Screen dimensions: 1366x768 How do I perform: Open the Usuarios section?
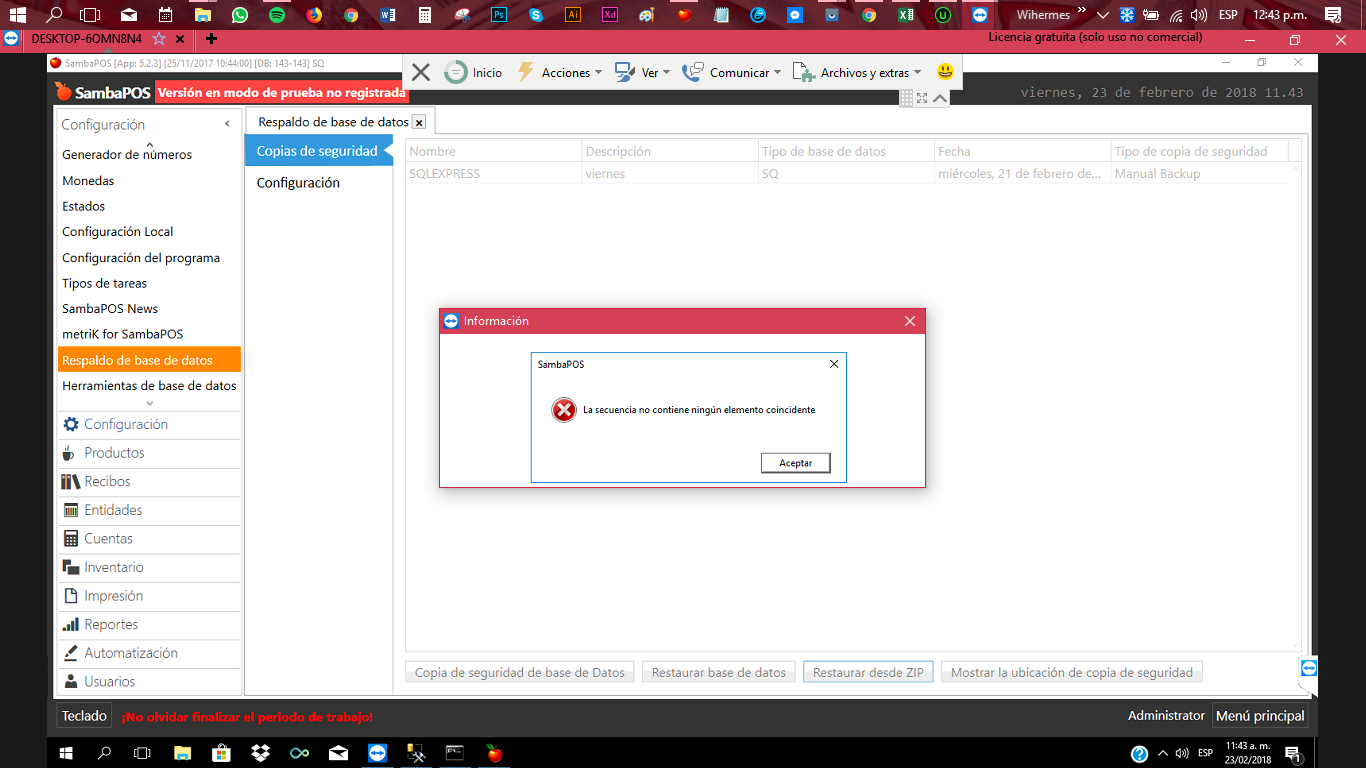click(149, 681)
